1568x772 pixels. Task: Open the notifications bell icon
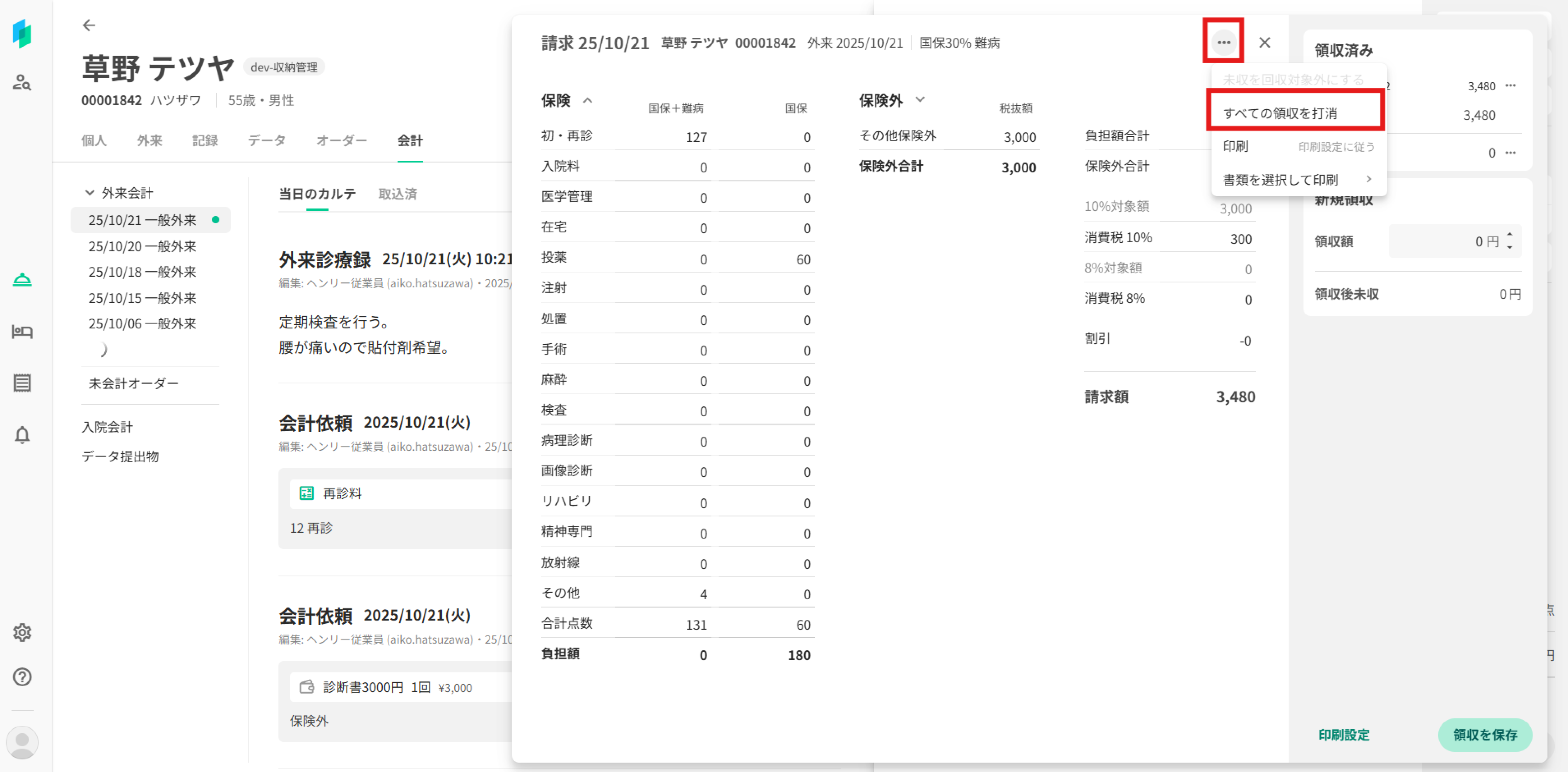tap(22, 435)
